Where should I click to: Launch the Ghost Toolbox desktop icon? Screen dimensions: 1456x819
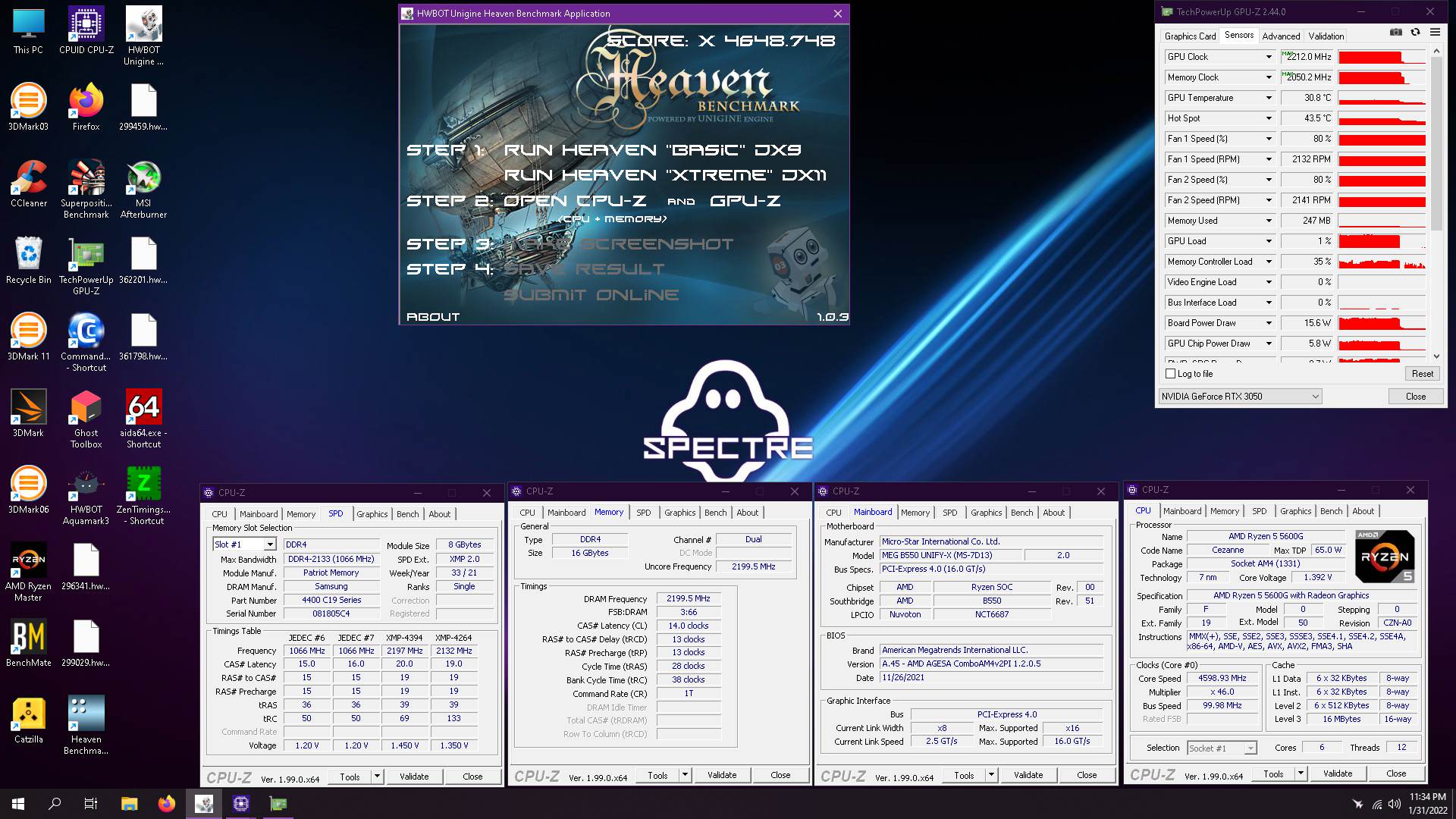click(86, 419)
